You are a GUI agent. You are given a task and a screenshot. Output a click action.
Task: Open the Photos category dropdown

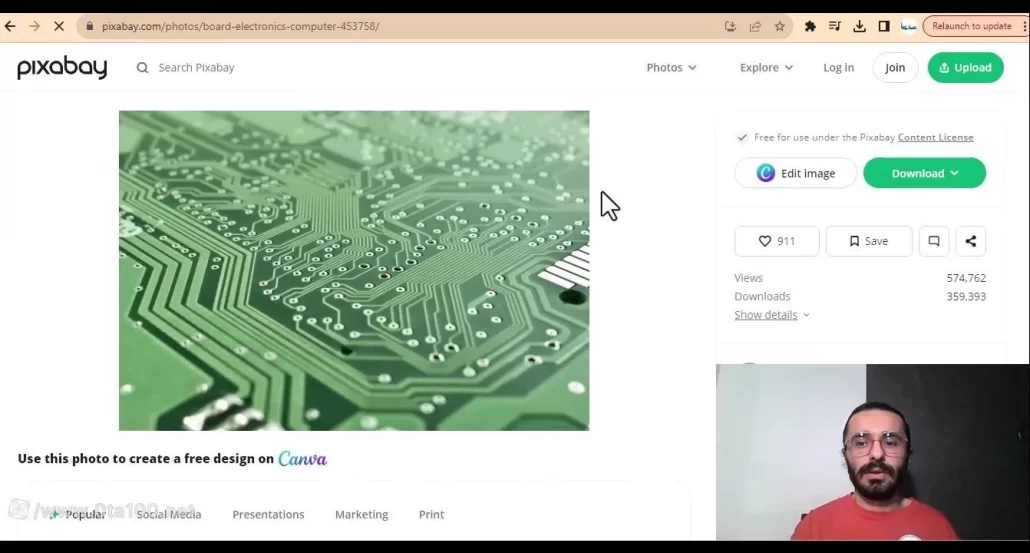[x=671, y=67]
